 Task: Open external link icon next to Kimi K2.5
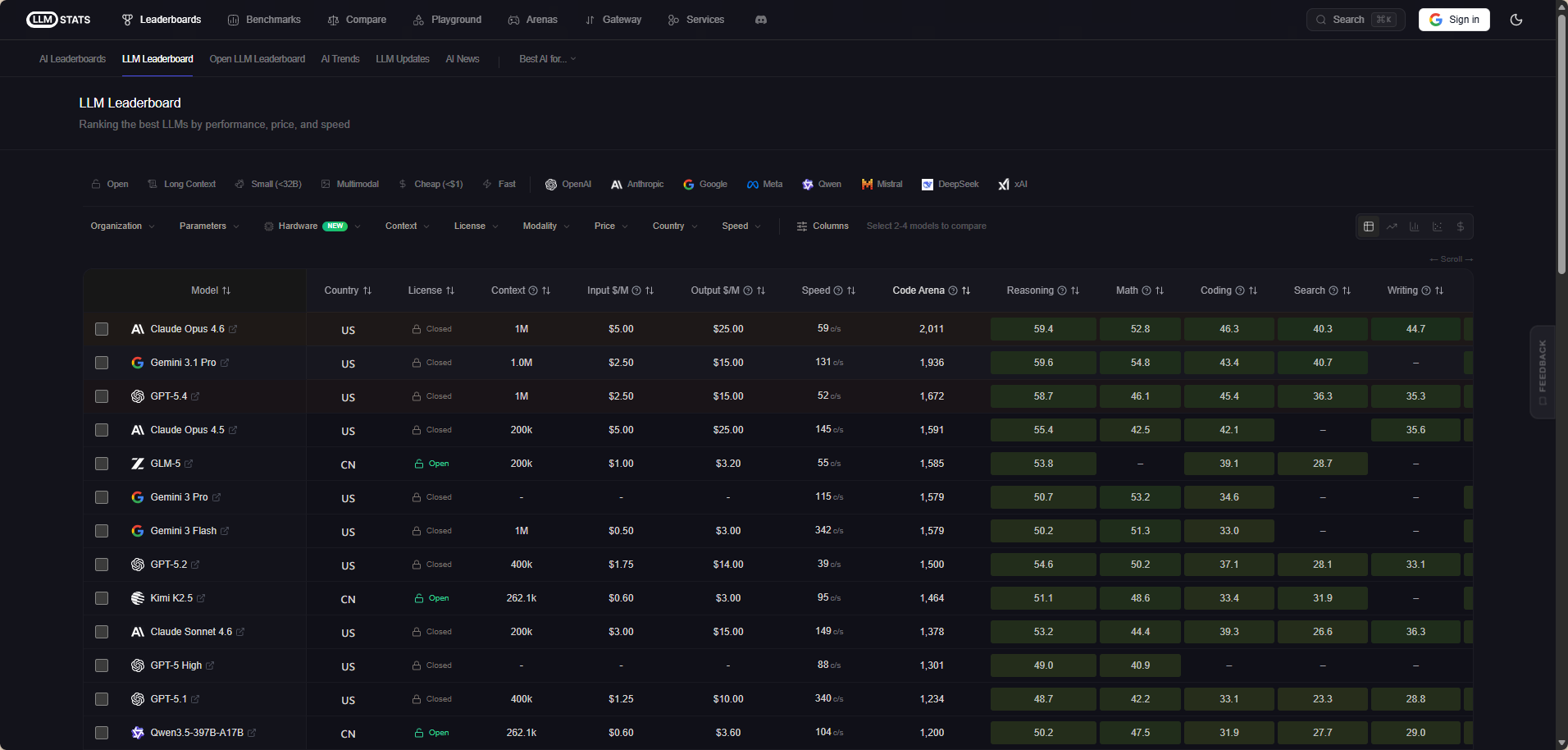pyautogui.click(x=201, y=598)
